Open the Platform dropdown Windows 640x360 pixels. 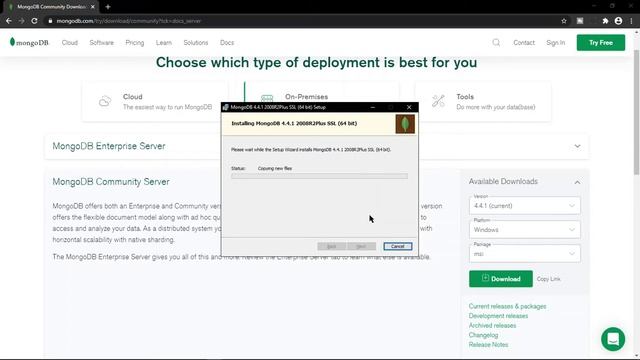(x=524, y=229)
